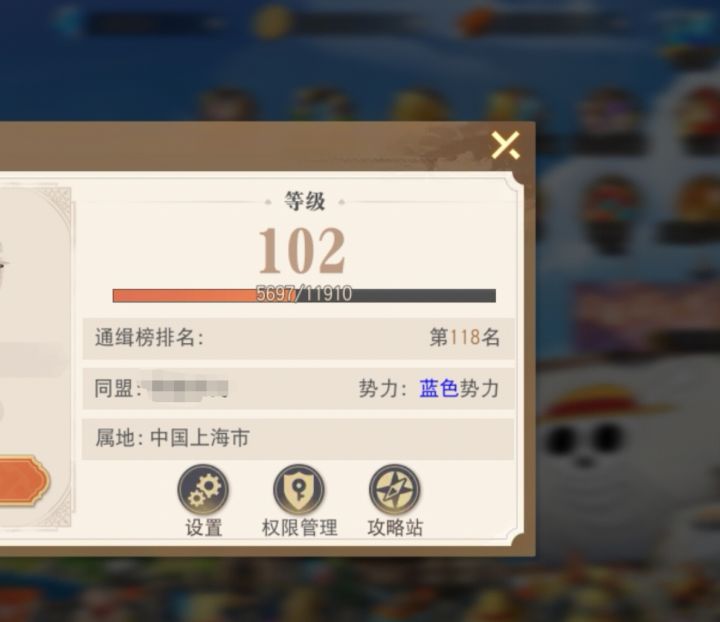Select the 属地 中国上海市 row
Screen dimensions: 720x622
point(298,438)
